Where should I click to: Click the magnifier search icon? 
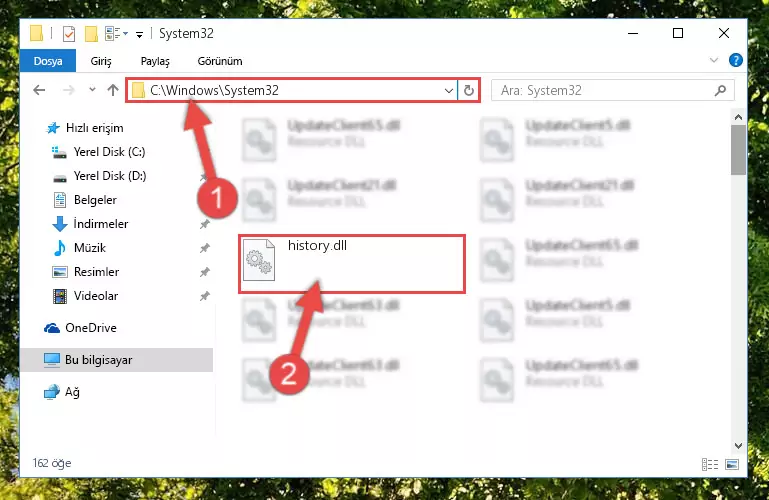click(x=720, y=91)
